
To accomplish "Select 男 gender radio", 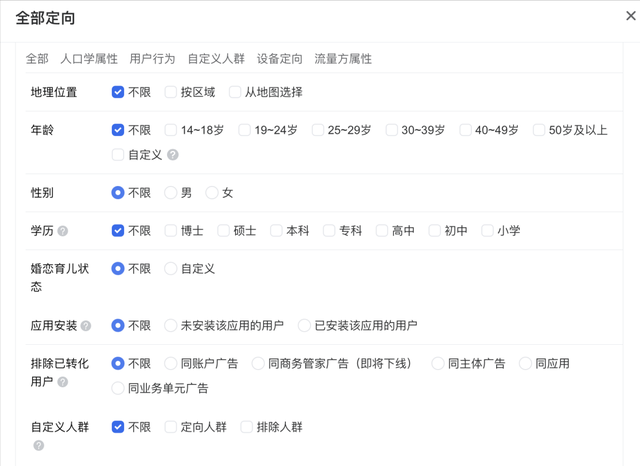I will 171,193.
